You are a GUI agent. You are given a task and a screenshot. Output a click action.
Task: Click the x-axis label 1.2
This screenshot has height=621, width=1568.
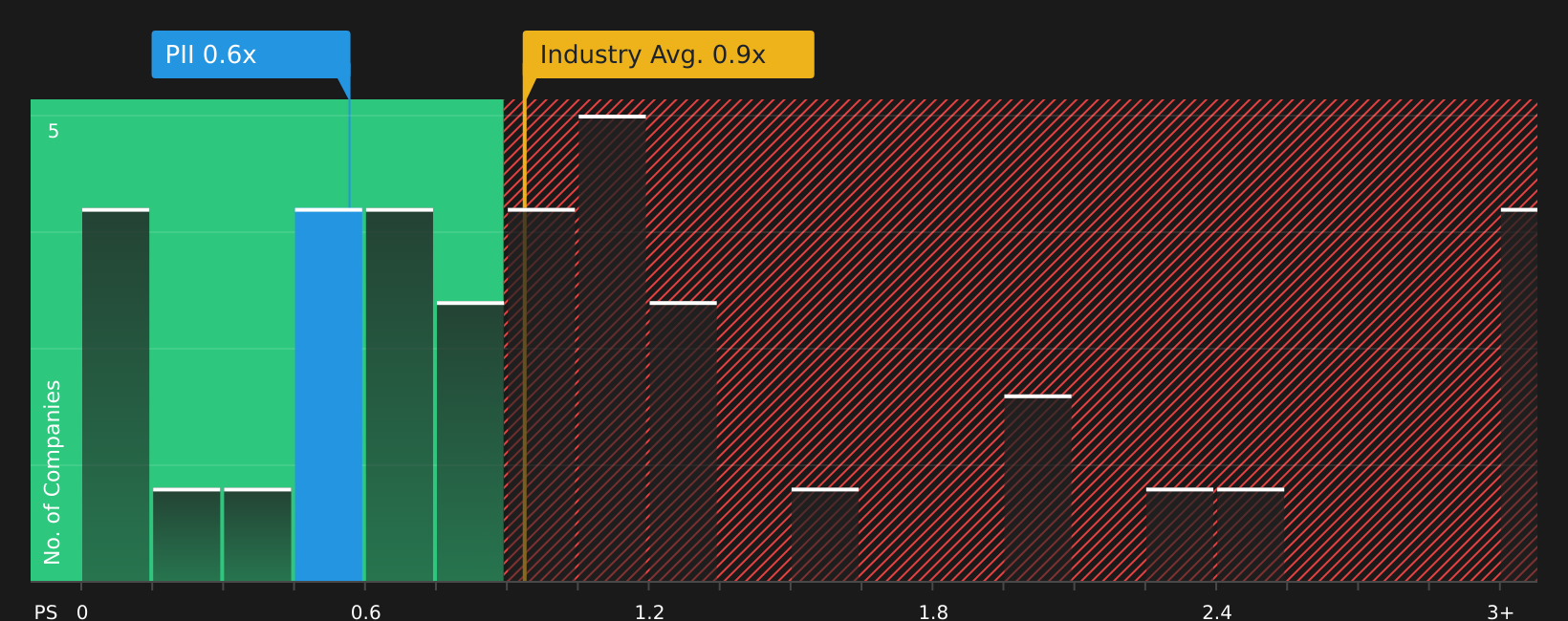coord(649,611)
